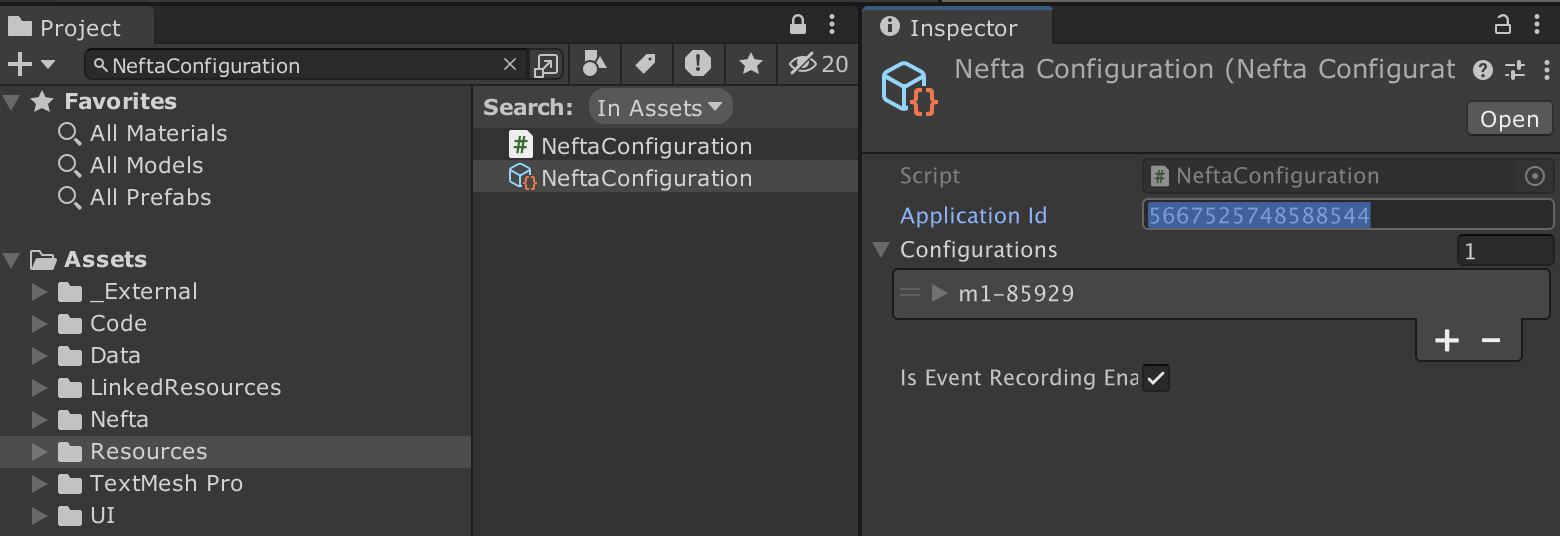Click the object picker circle beside Script
The height and width of the screenshot is (536, 1560).
click(1534, 177)
